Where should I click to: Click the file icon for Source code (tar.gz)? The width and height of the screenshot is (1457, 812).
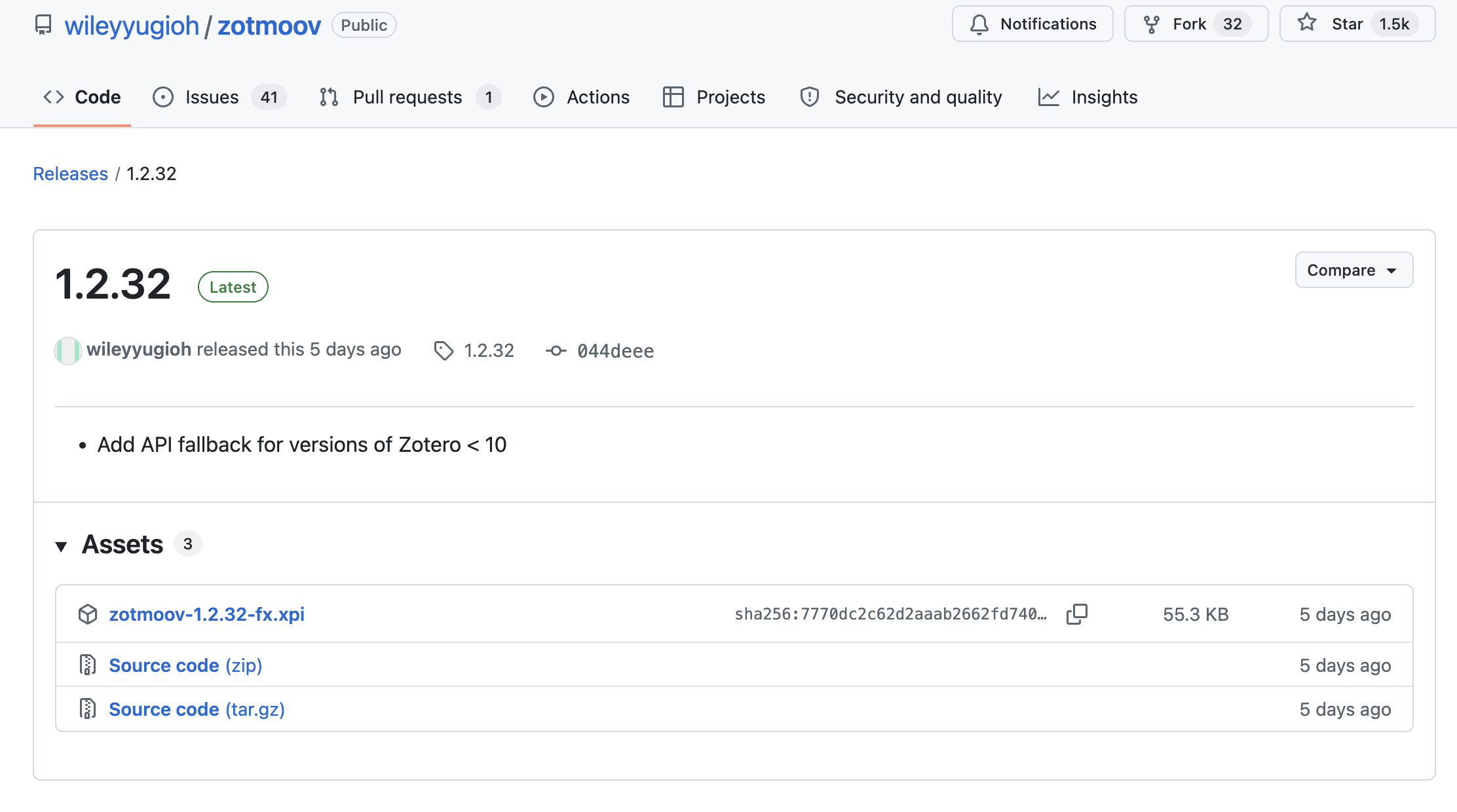pyautogui.click(x=88, y=709)
